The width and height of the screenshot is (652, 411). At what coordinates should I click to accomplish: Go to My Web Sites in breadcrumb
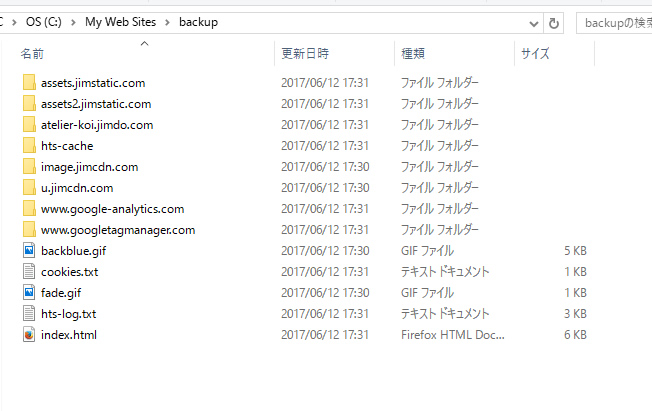(121, 22)
